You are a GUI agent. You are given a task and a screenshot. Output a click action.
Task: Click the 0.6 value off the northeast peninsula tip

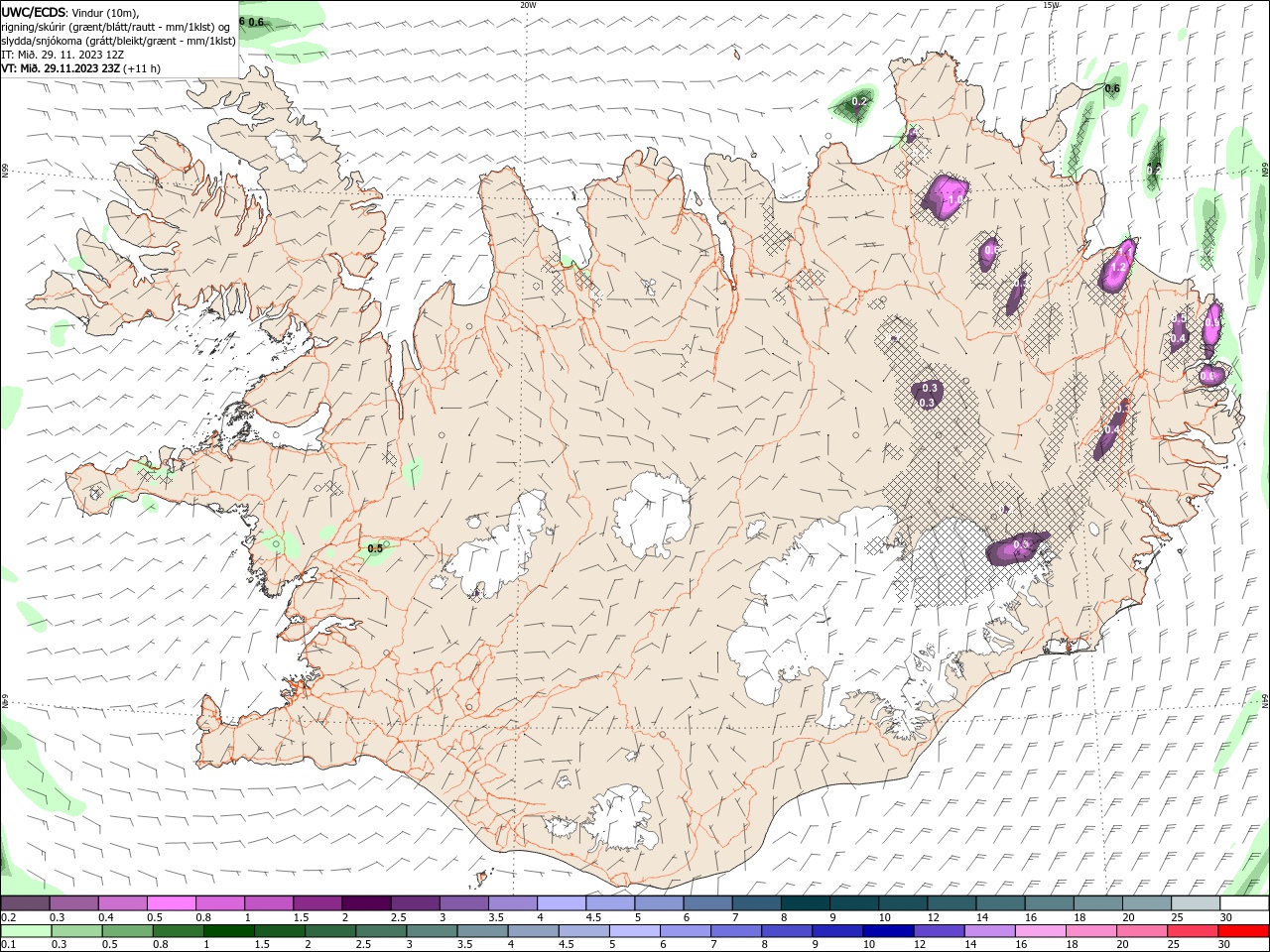(x=1112, y=88)
